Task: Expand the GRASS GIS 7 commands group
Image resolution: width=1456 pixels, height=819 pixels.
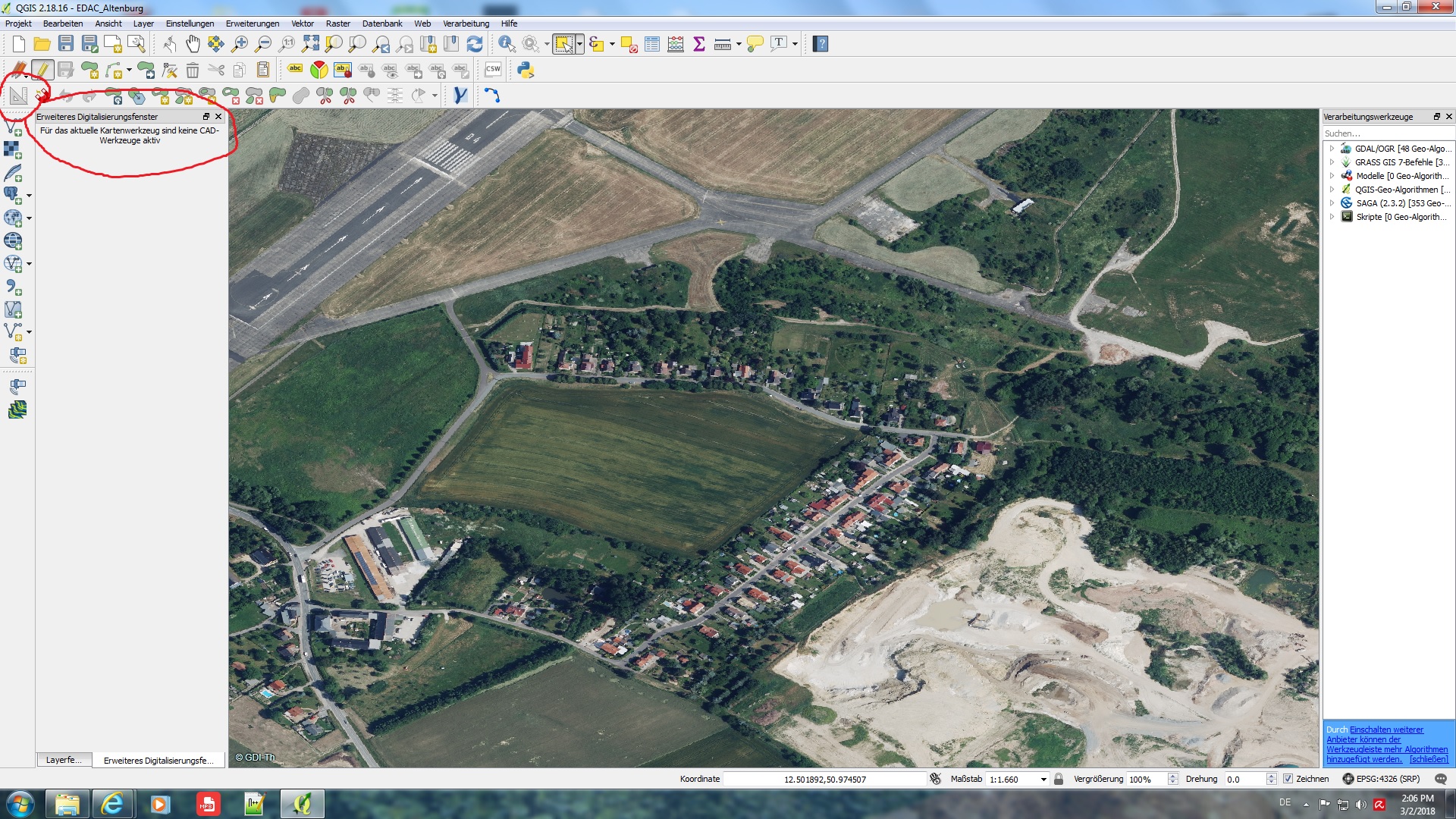Action: (x=1332, y=162)
